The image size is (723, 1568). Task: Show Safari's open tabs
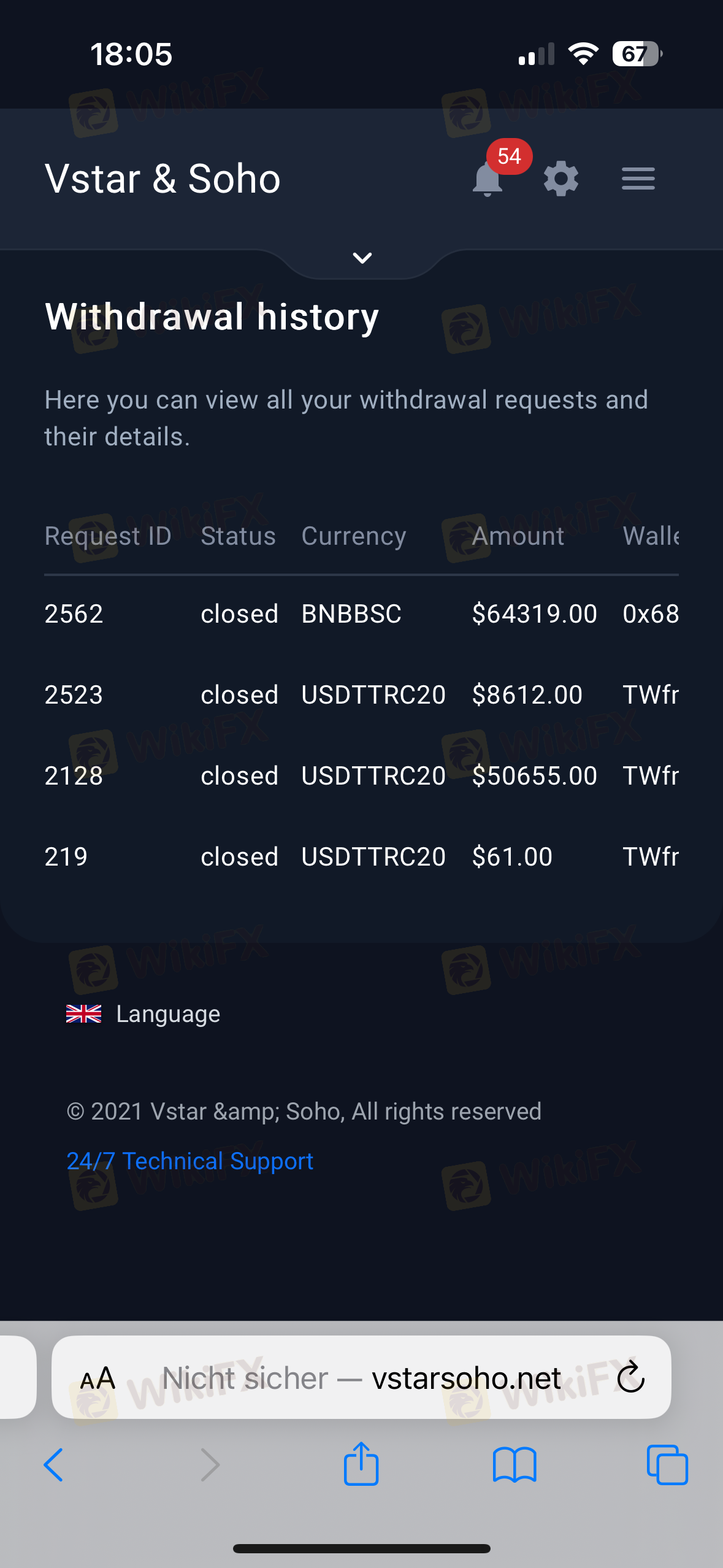pos(667,1465)
